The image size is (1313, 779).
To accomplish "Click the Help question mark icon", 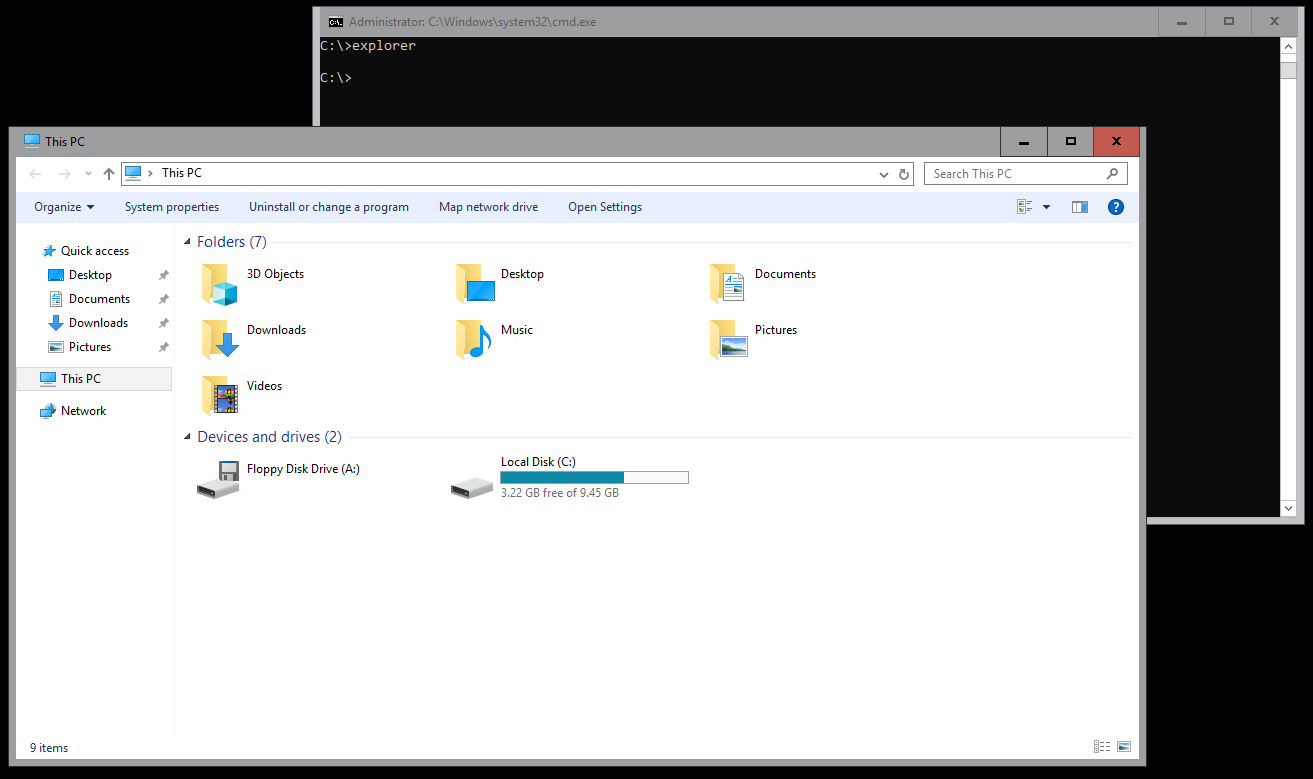I will [1115, 207].
